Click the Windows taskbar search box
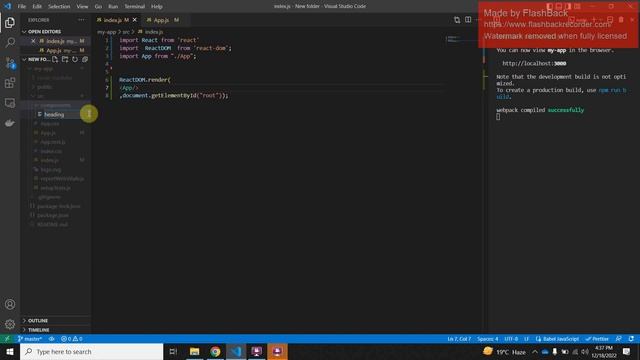640x360 pixels. [x=91, y=352]
